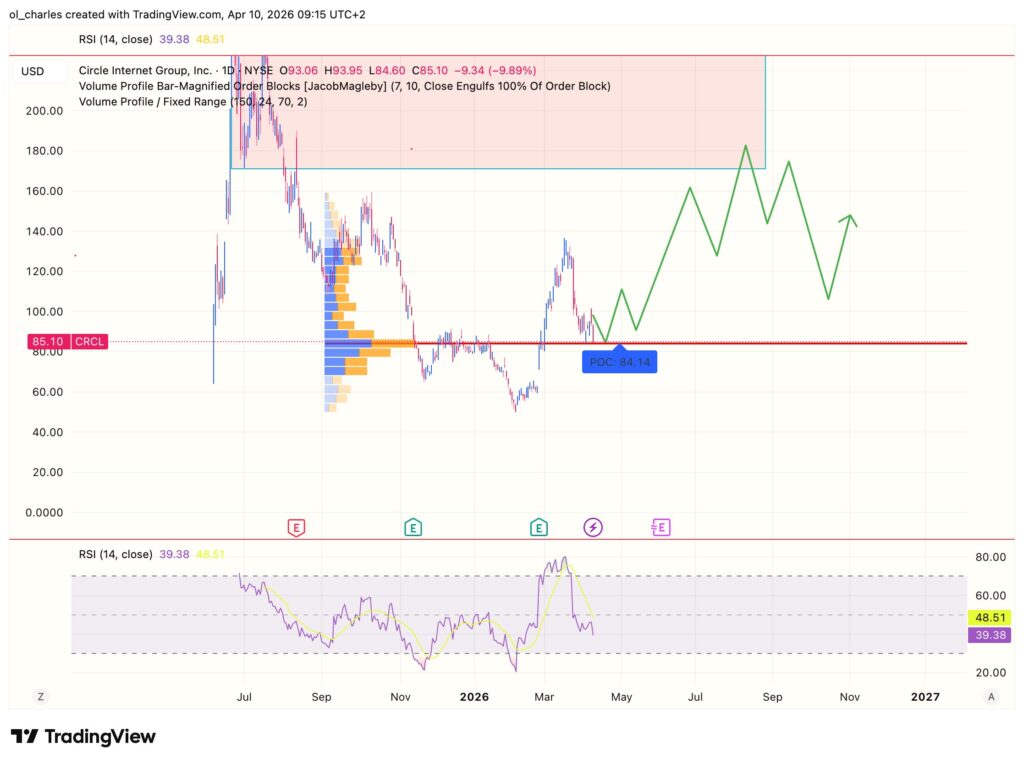Click the blue POC 84.14 callout box

pos(620,362)
